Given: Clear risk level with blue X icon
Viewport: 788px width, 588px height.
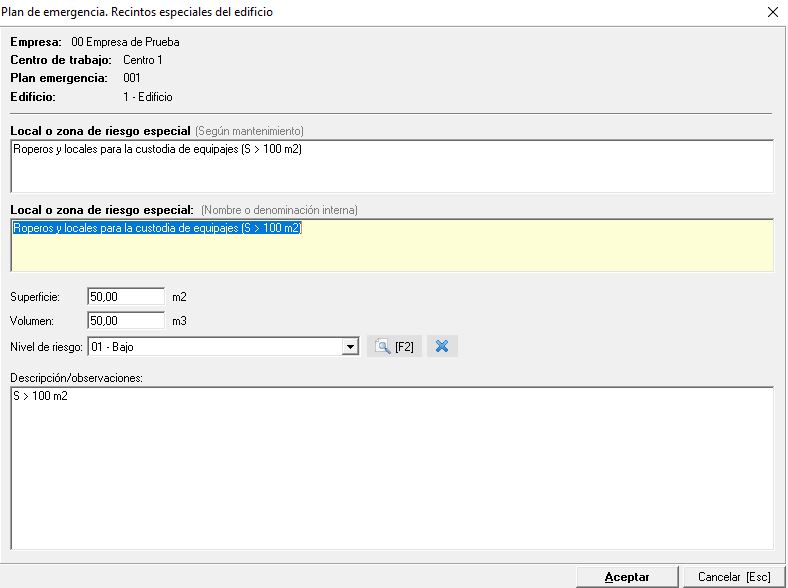Looking at the screenshot, I should [x=442, y=347].
